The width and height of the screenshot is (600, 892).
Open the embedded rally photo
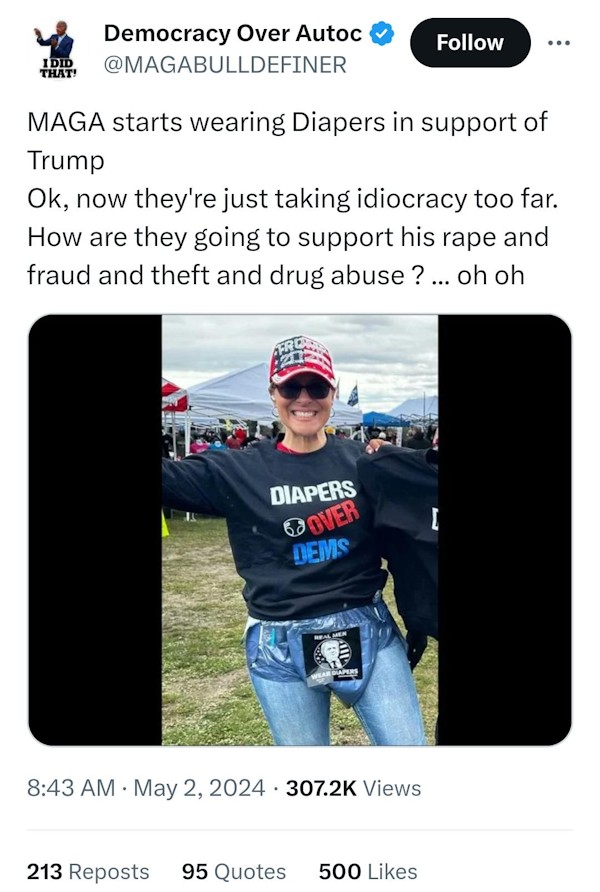(x=300, y=530)
